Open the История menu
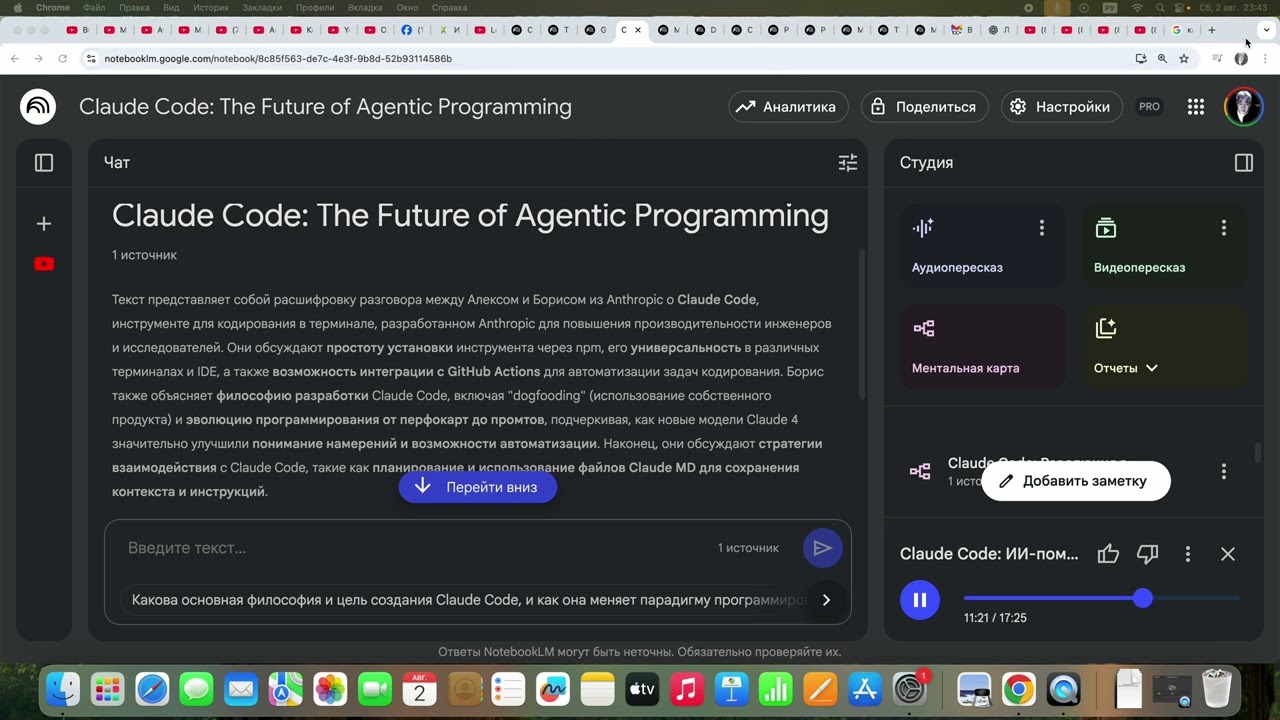The height and width of the screenshot is (720, 1280). click(211, 7)
